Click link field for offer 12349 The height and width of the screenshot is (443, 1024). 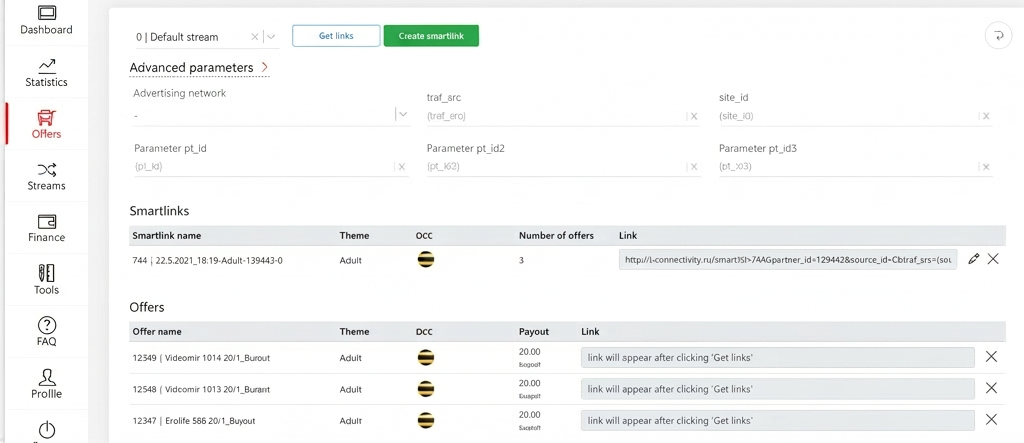(x=777, y=357)
